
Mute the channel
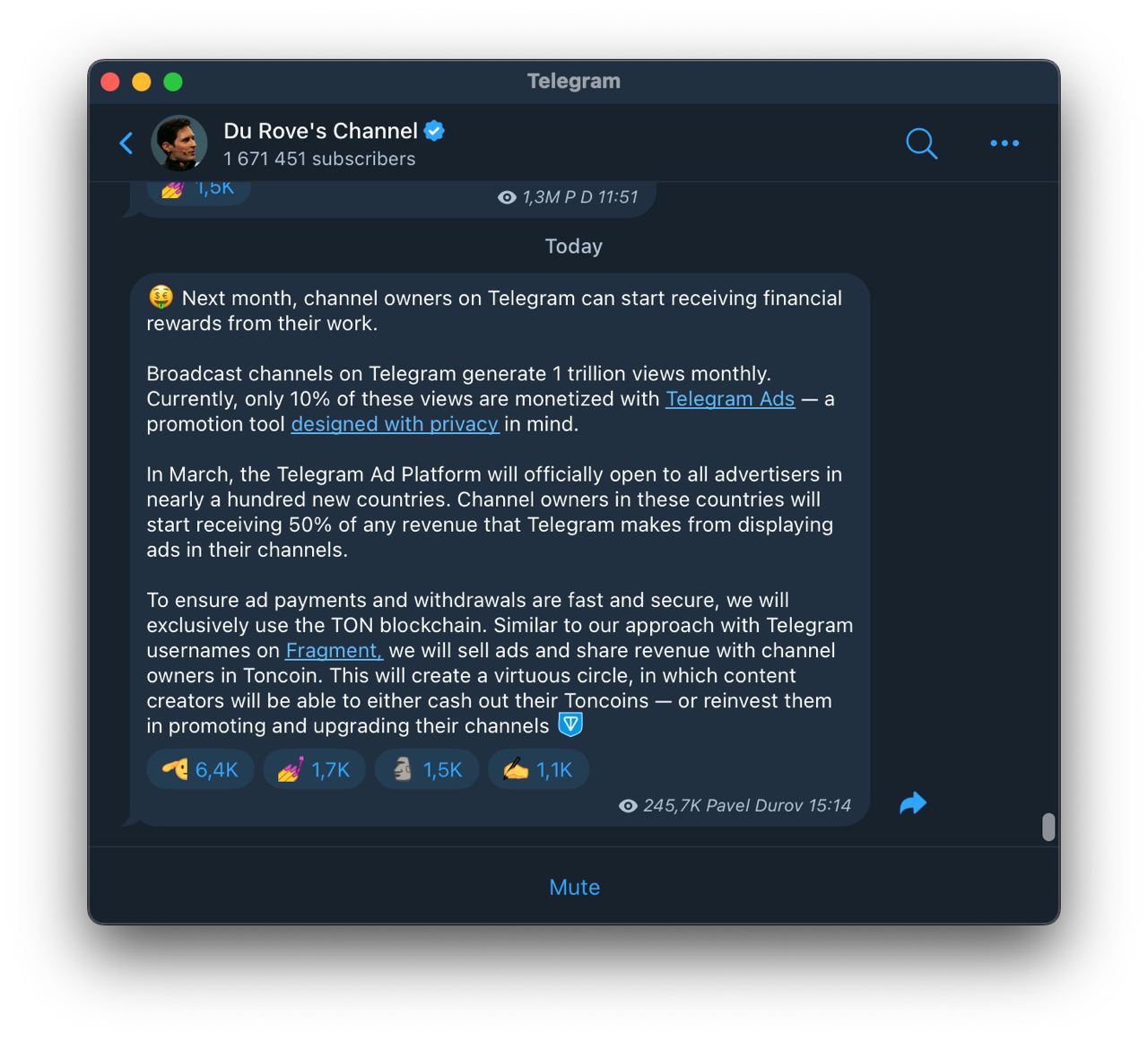574,887
